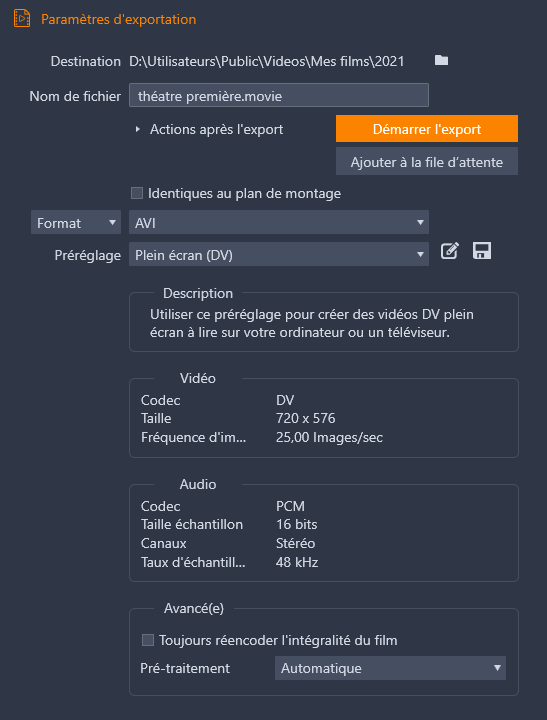Expand Actions après l'export section

[x=137, y=129]
